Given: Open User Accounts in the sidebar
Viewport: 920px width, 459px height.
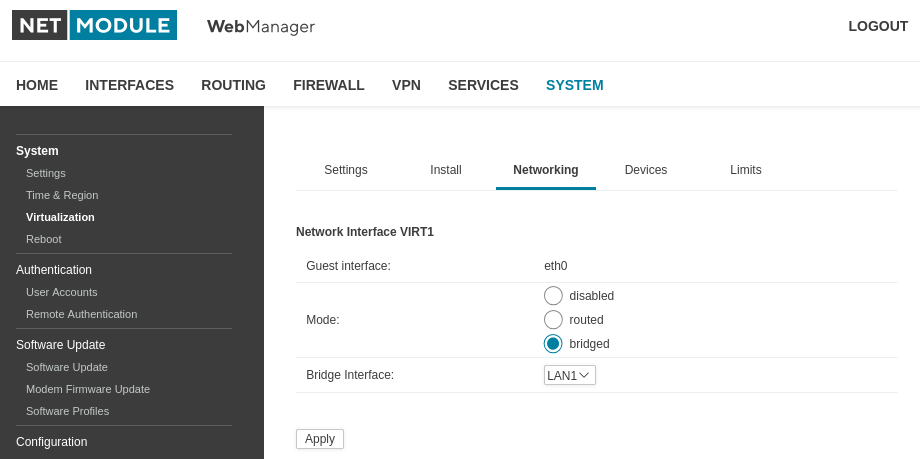Looking at the screenshot, I should pyautogui.click(x=62, y=292).
